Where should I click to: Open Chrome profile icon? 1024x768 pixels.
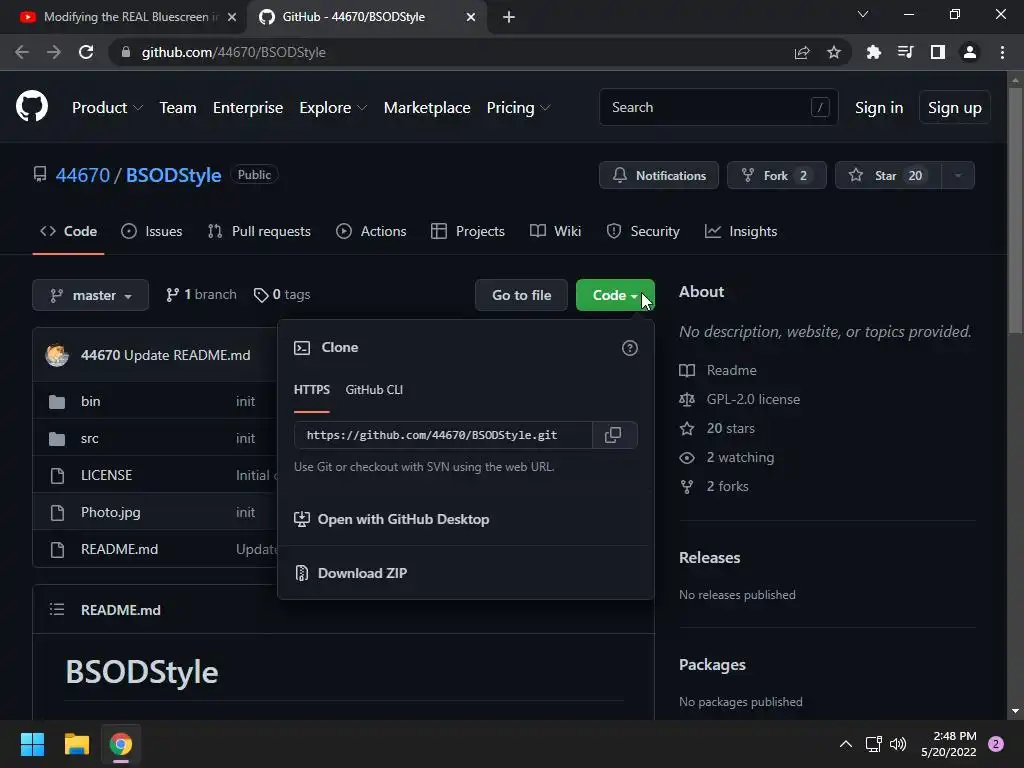coord(970,52)
